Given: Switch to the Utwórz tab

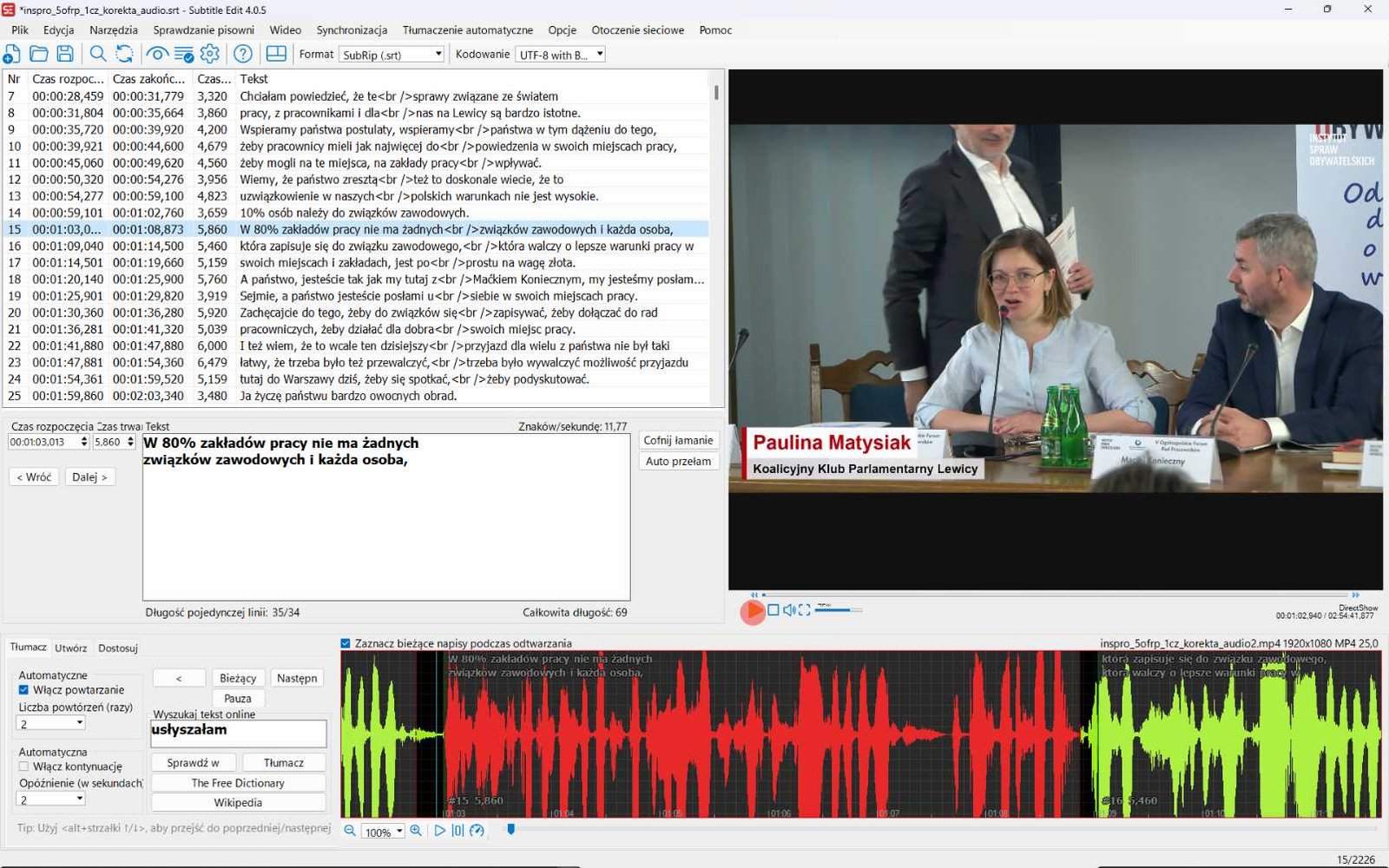Looking at the screenshot, I should click(70, 648).
